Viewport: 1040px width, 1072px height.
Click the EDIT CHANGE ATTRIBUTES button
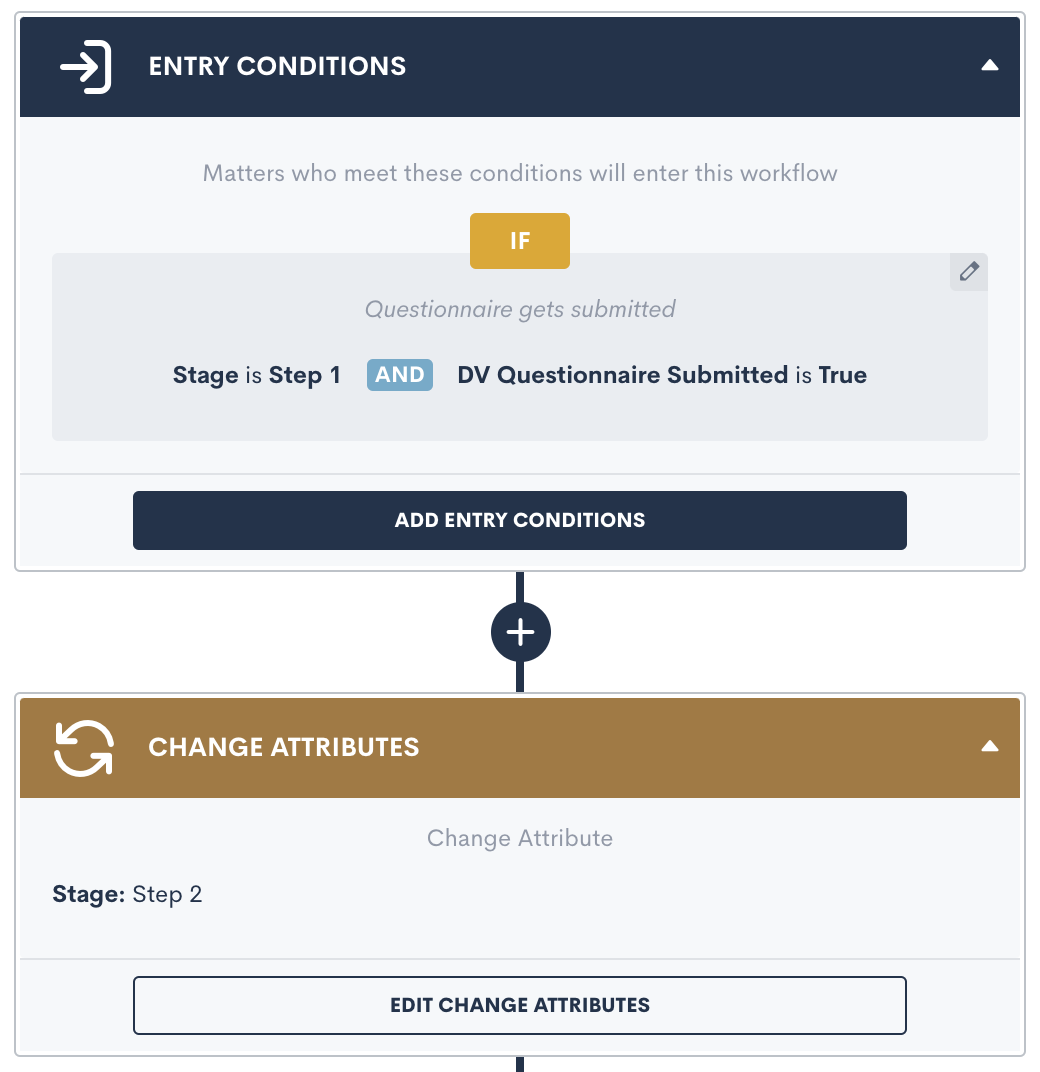[520, 1005]
